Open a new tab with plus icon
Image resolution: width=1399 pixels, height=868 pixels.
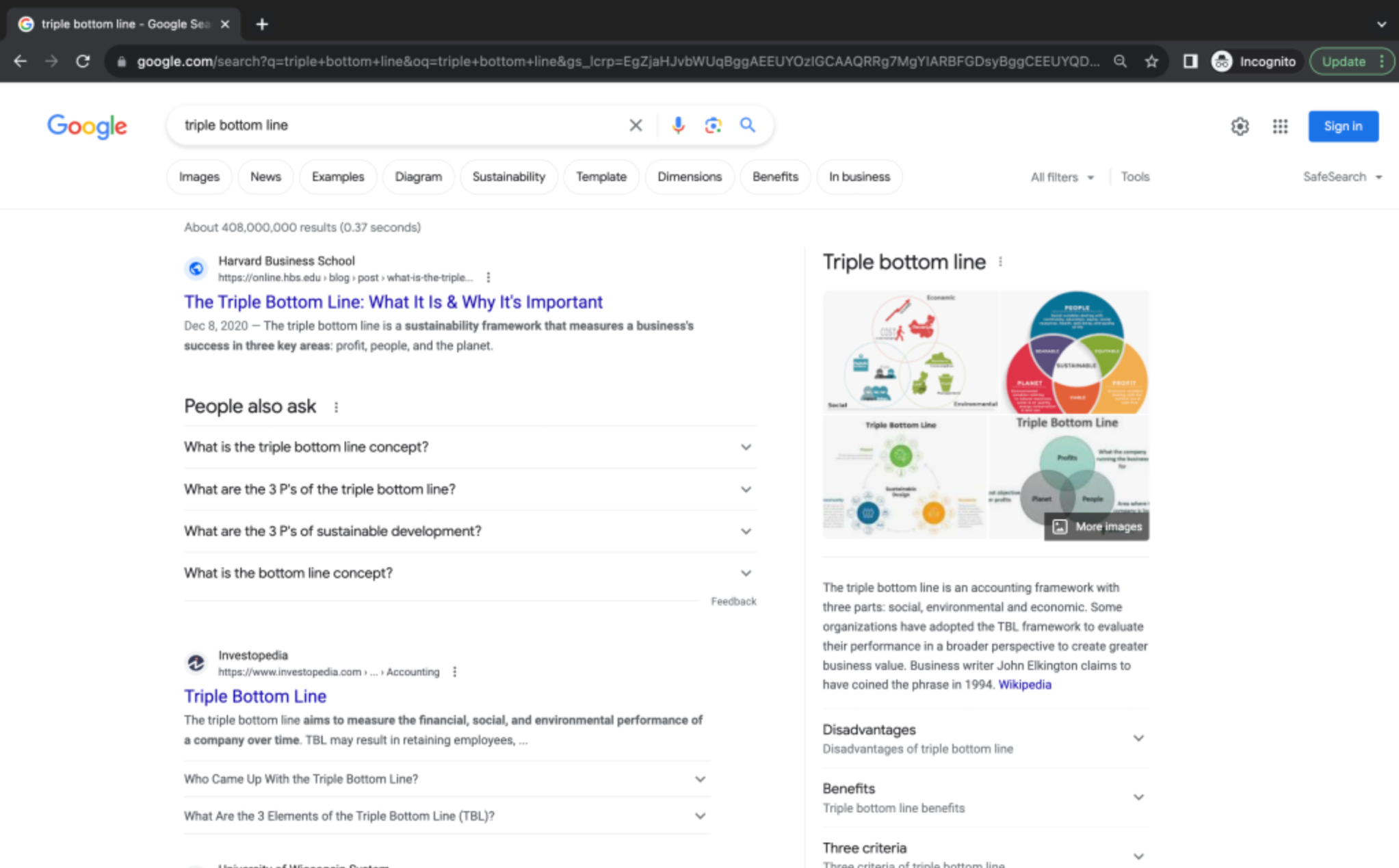262,24
